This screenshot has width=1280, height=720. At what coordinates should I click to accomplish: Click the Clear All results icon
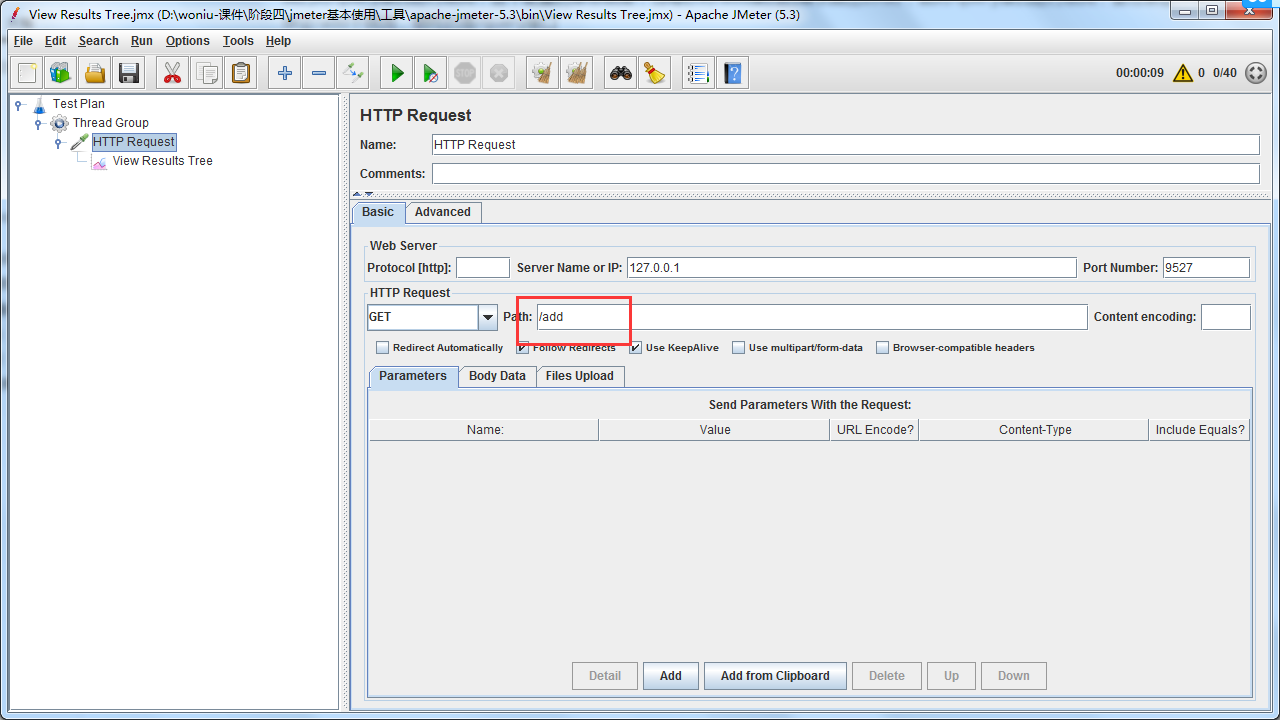(577, 73)
